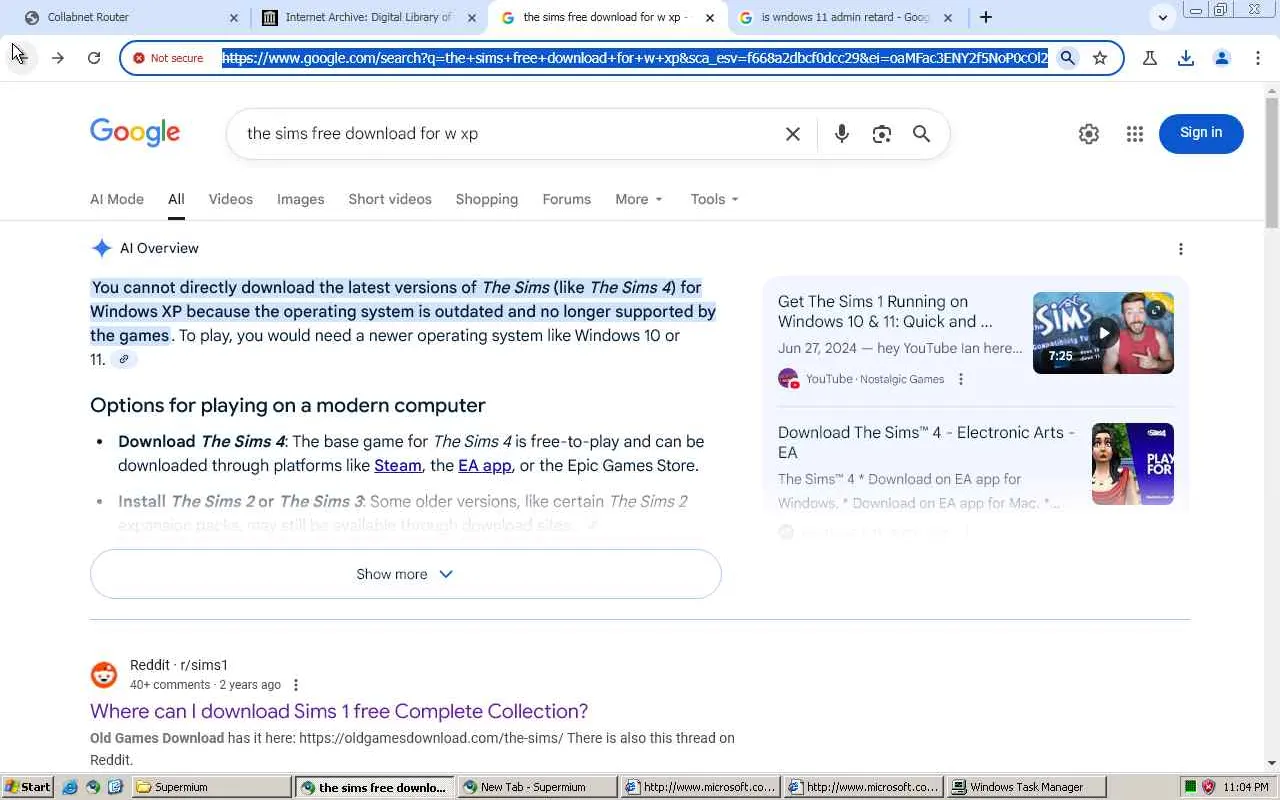
Task: Open 'Download The Sims 4 - Electronic Arts' result
Action: pos(926,442)
